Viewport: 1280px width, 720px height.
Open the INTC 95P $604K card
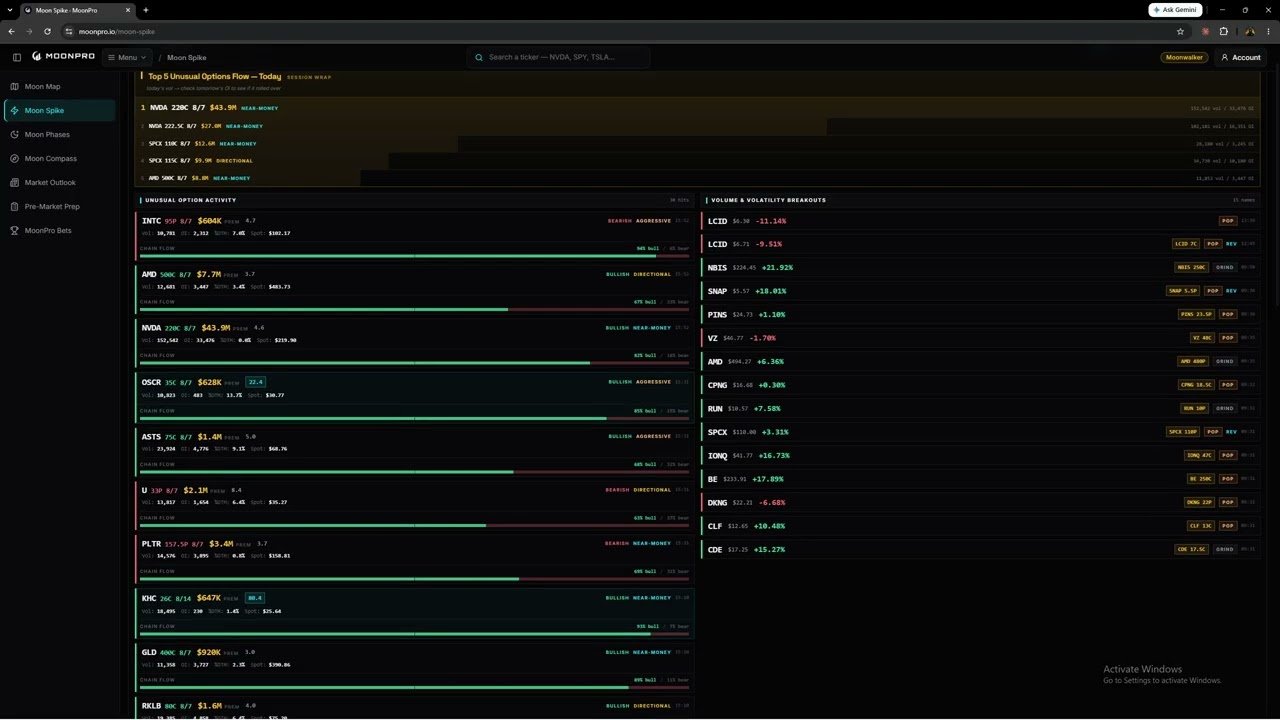(414, 234)
